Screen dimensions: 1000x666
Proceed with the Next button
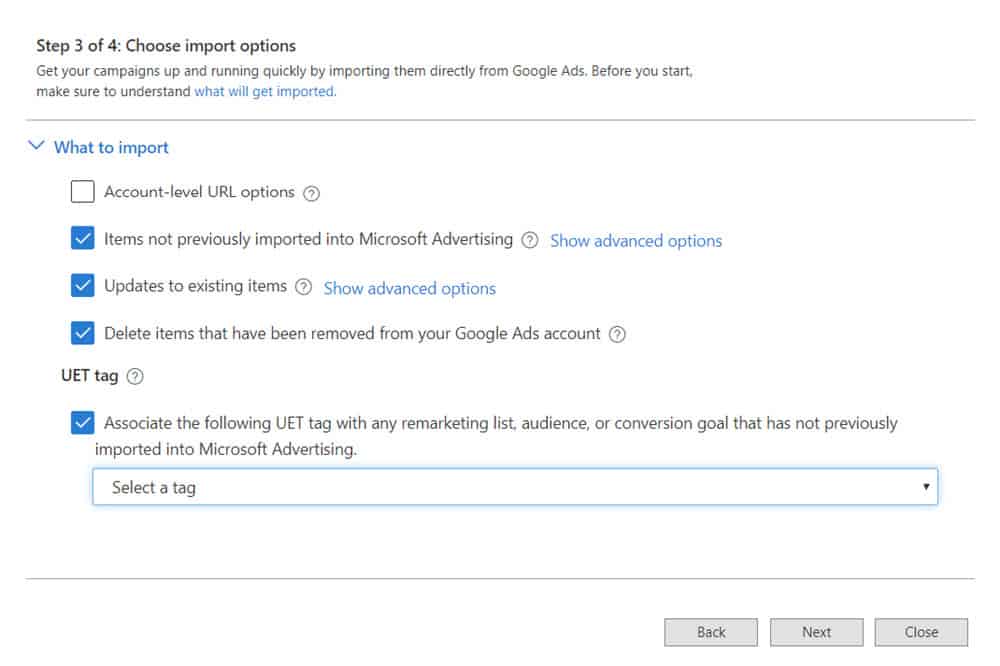point(816,632)
